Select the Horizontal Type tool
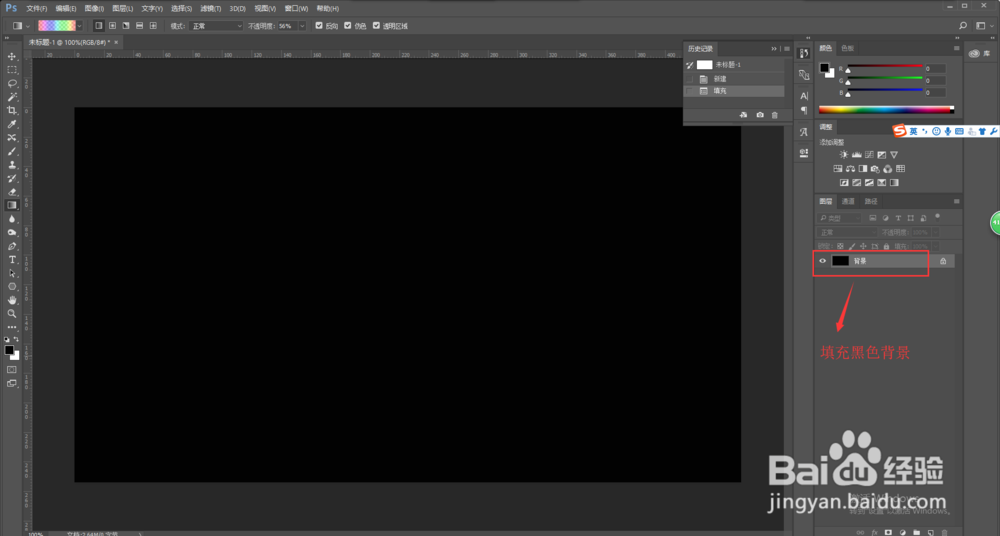This screenshot has height=536, width=1000. pyautogui.click(x=11, y=260)
